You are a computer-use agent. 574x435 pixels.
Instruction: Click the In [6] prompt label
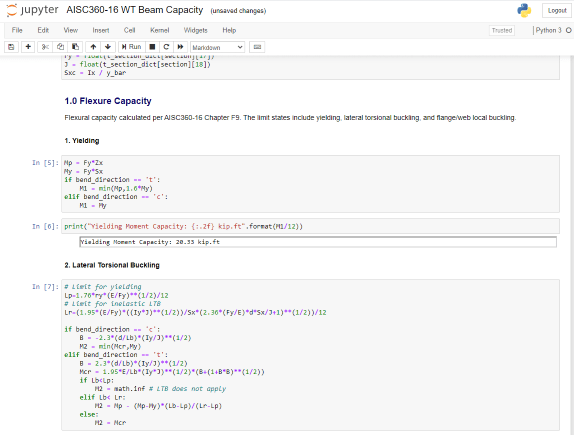click(x=45, y=227)
